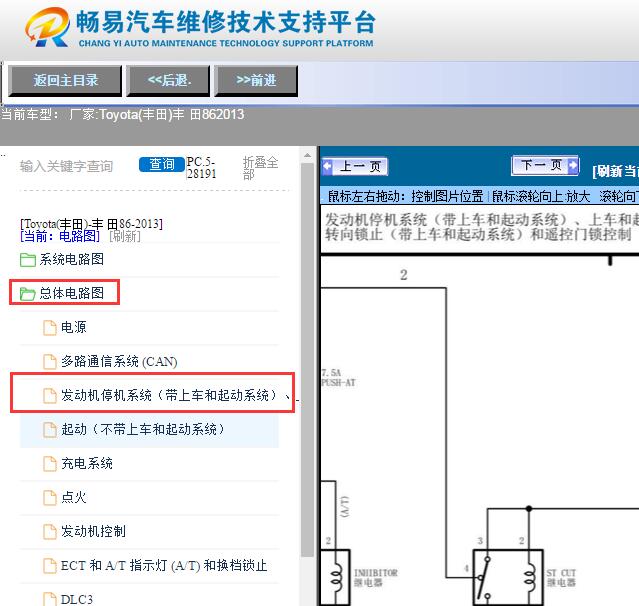
Task: Click the document icon beside 起动（不带上车和起动系统）
Action: coord(50,430)
